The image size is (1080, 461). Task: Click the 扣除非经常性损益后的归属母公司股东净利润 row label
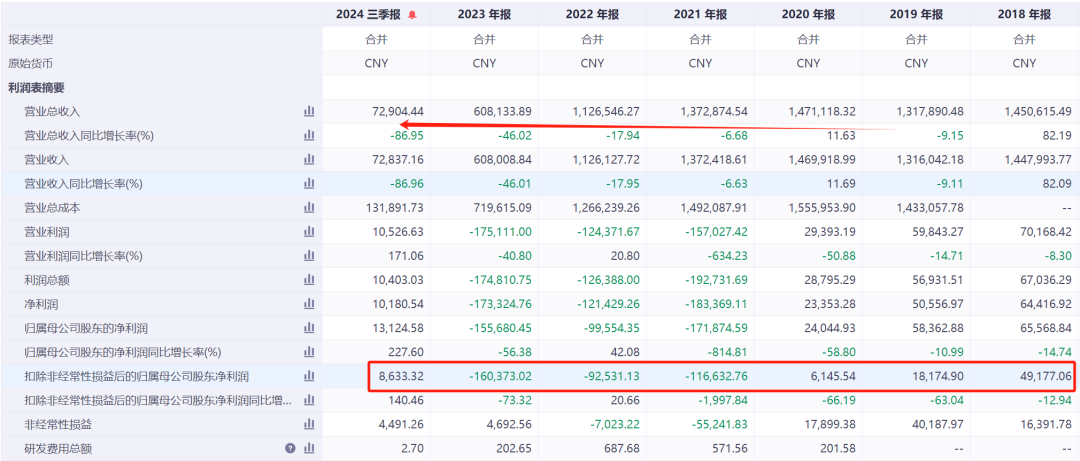(x=136, y=376)
